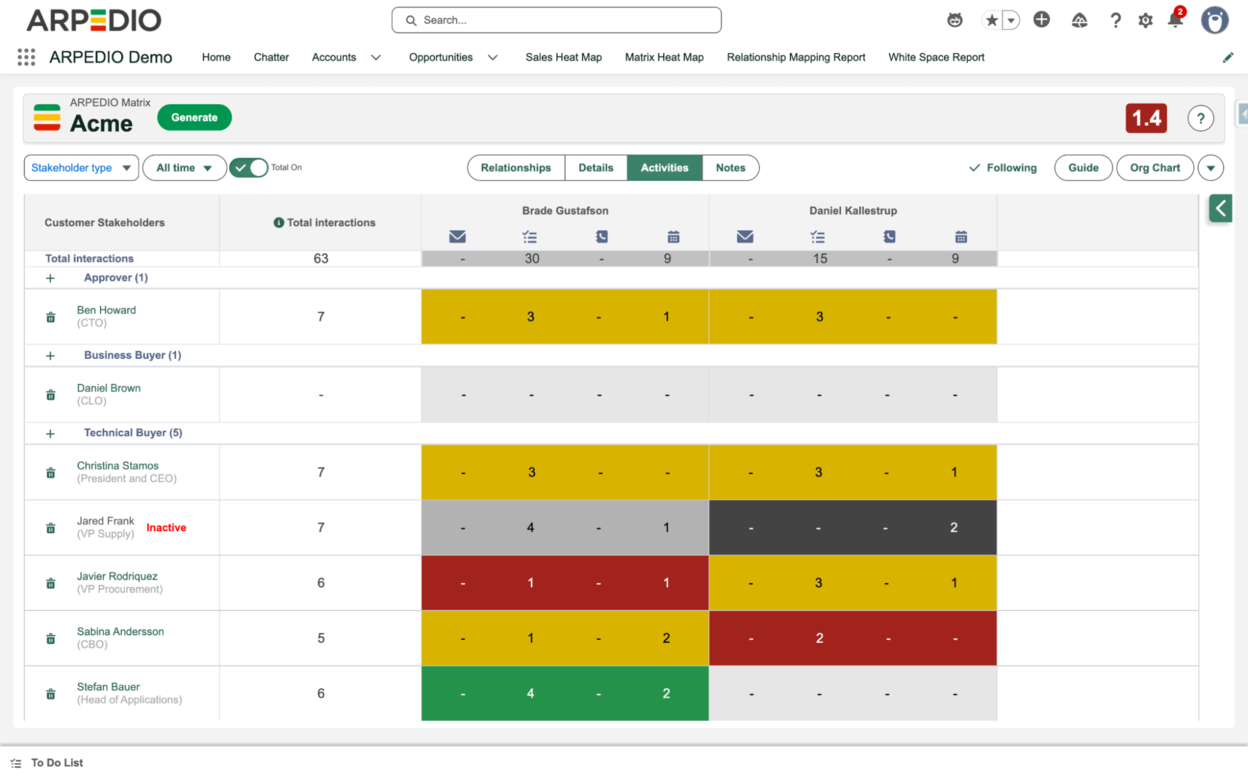Expand the Technical Buyer (5) group
The height and width of the screenshot is (779, 1248).
click(50, 434)
